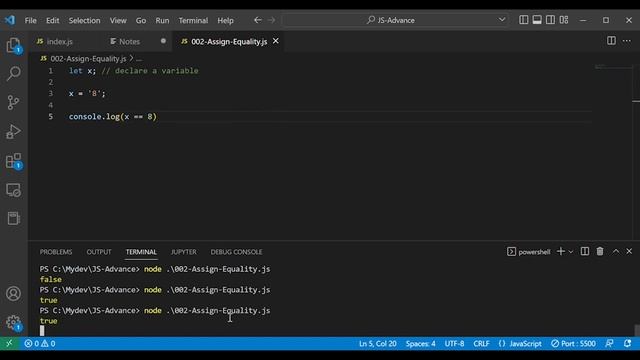Open the Search view
This screenshot has height=360, width=640.
pos(13,73)
